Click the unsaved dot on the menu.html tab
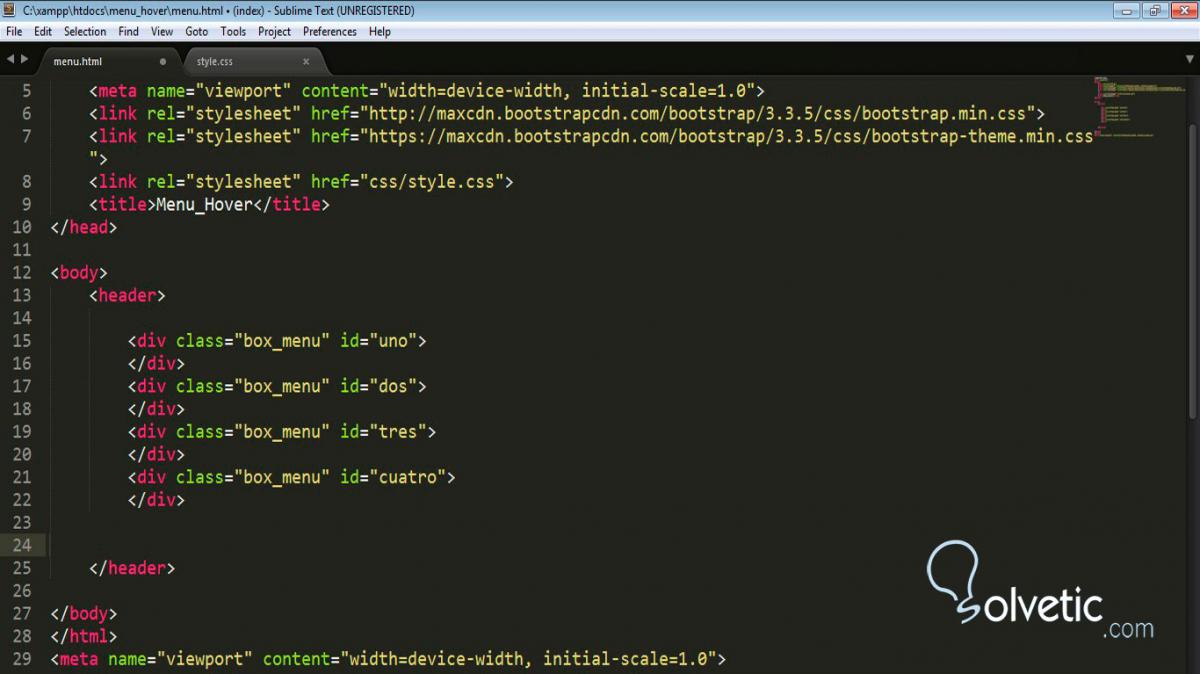 [x=163, y=61]
